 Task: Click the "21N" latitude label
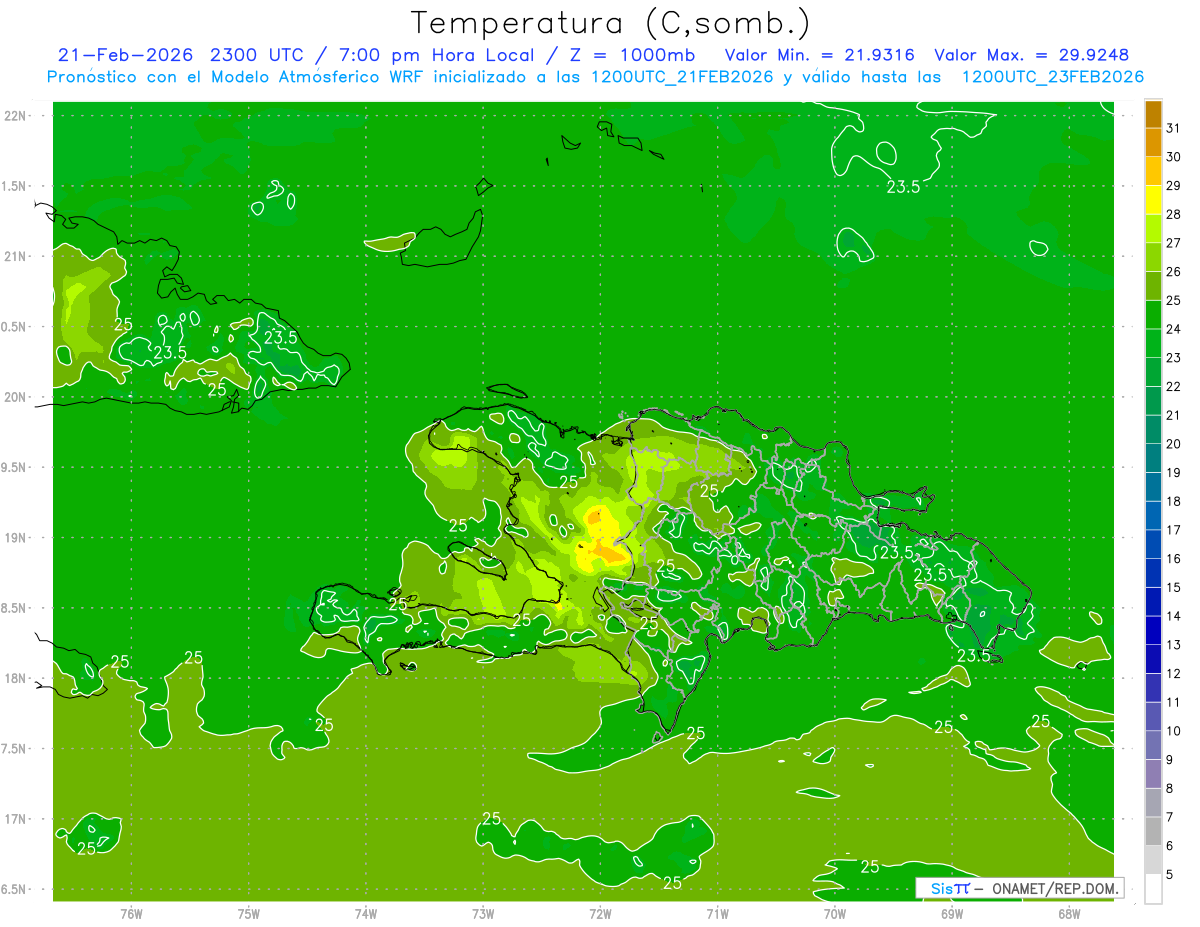click(x=15, y=256)
